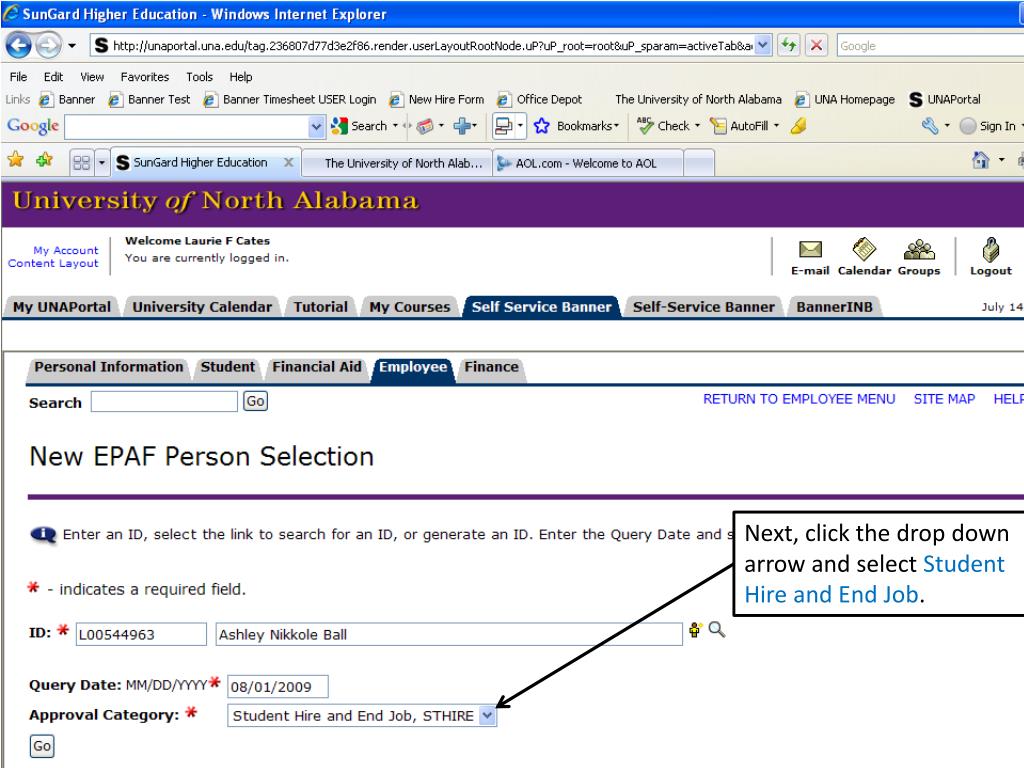Click the Quick Tabs grid icon
Screen dimensions: 1024x768
(82, 162)
